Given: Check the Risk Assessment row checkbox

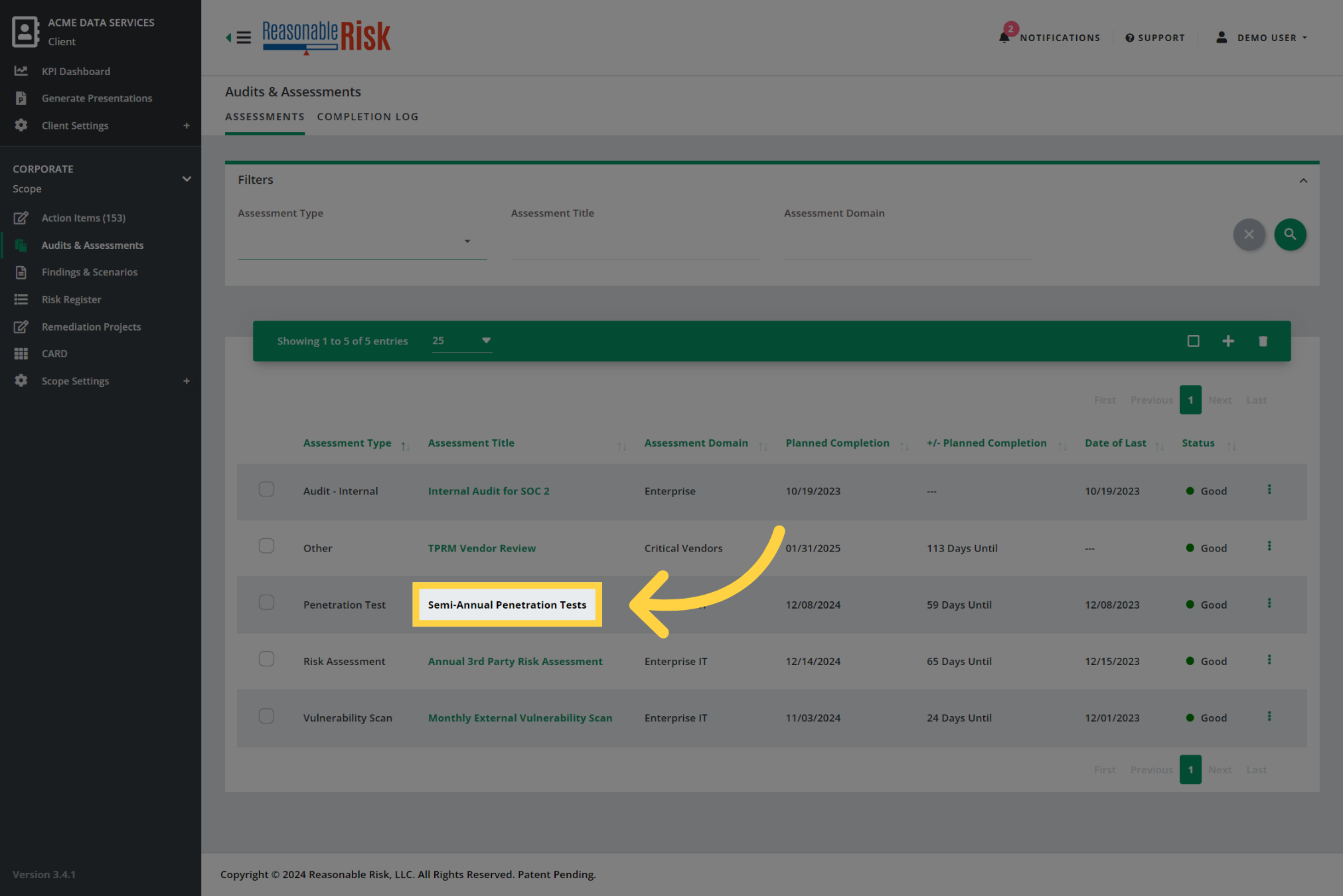Looking at the screenshot, I should pos(266,658).
